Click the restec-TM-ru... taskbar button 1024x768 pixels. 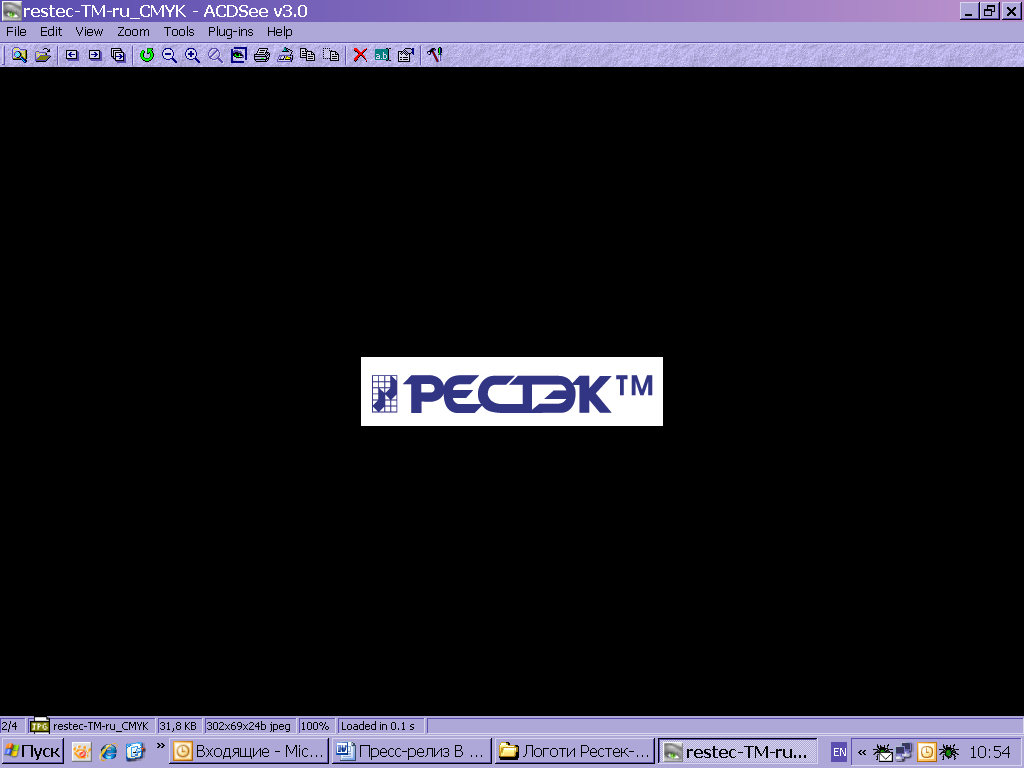pyautogui.click(x=738, y=752)
